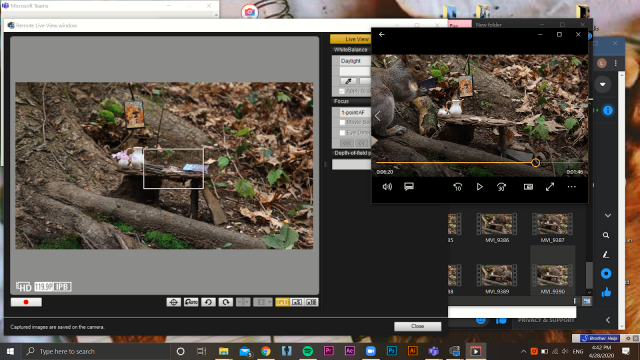Viewport: 640px width, 360px height.
Task: Skip forward 30 seconds in the video
Action: point(501,187)
